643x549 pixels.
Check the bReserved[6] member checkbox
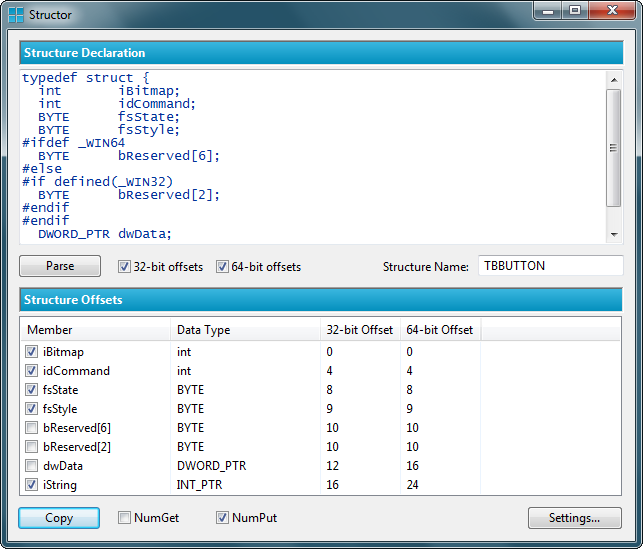point(31,428)
